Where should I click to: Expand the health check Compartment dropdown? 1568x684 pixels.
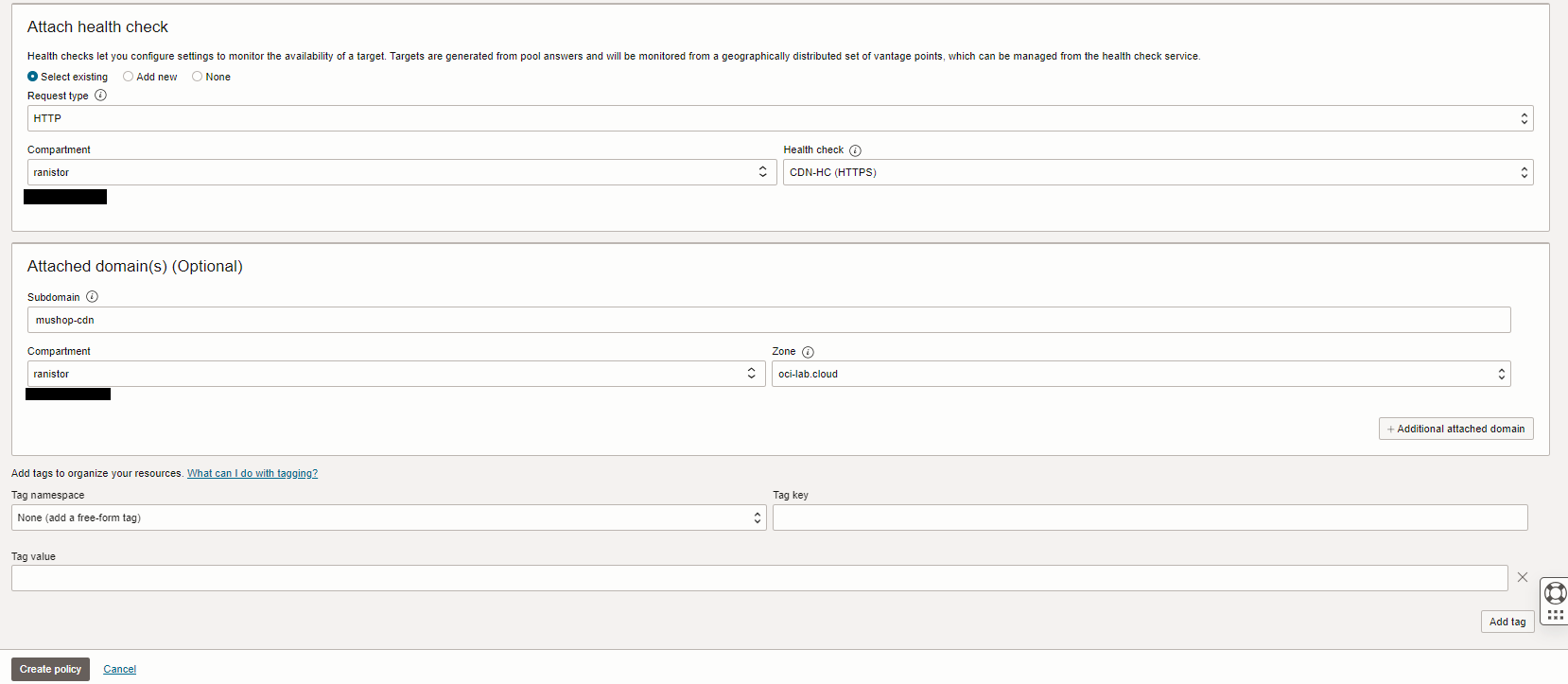pos(401,172)
